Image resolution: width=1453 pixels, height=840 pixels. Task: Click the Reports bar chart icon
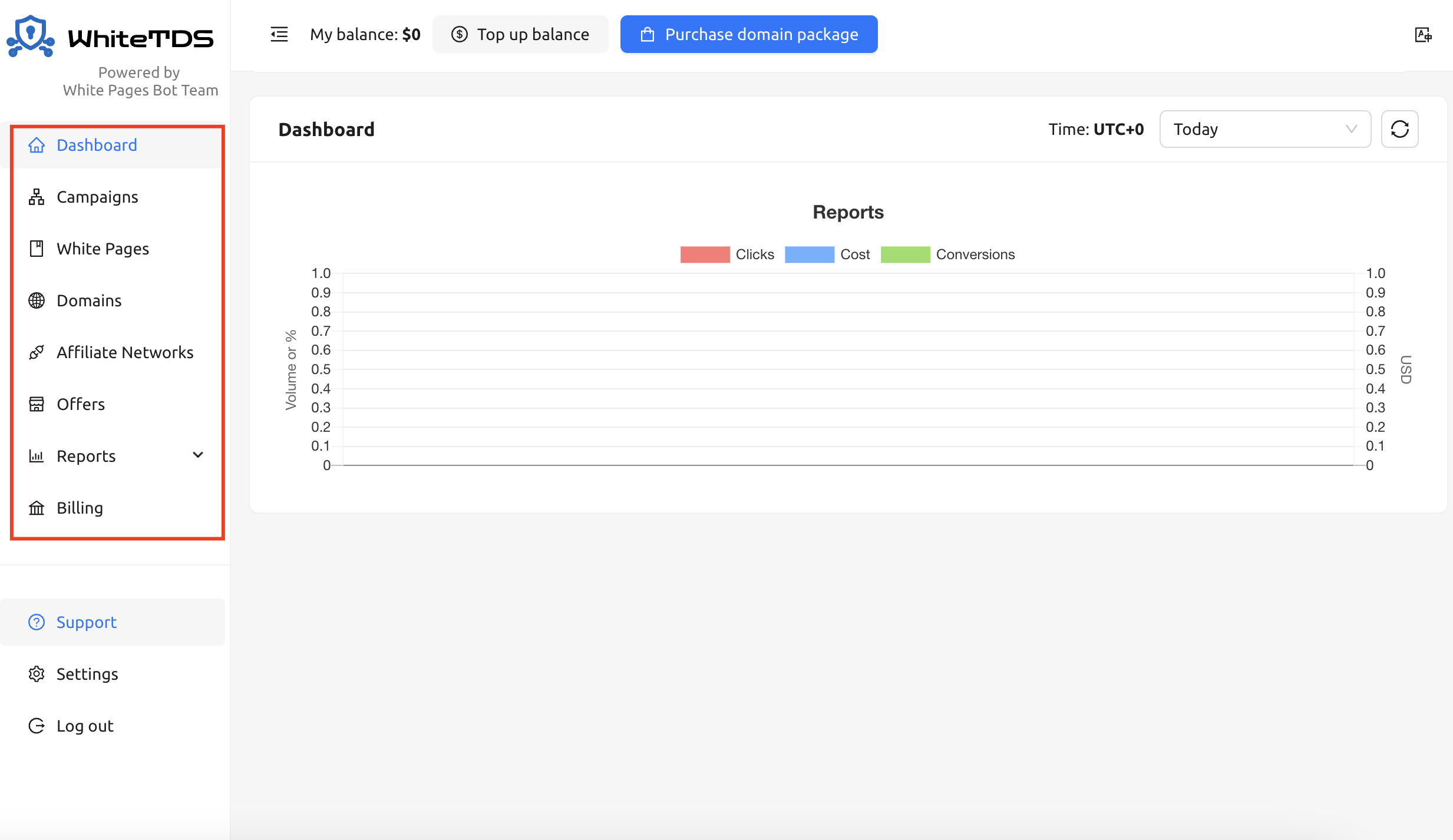(x=37, y=456)
